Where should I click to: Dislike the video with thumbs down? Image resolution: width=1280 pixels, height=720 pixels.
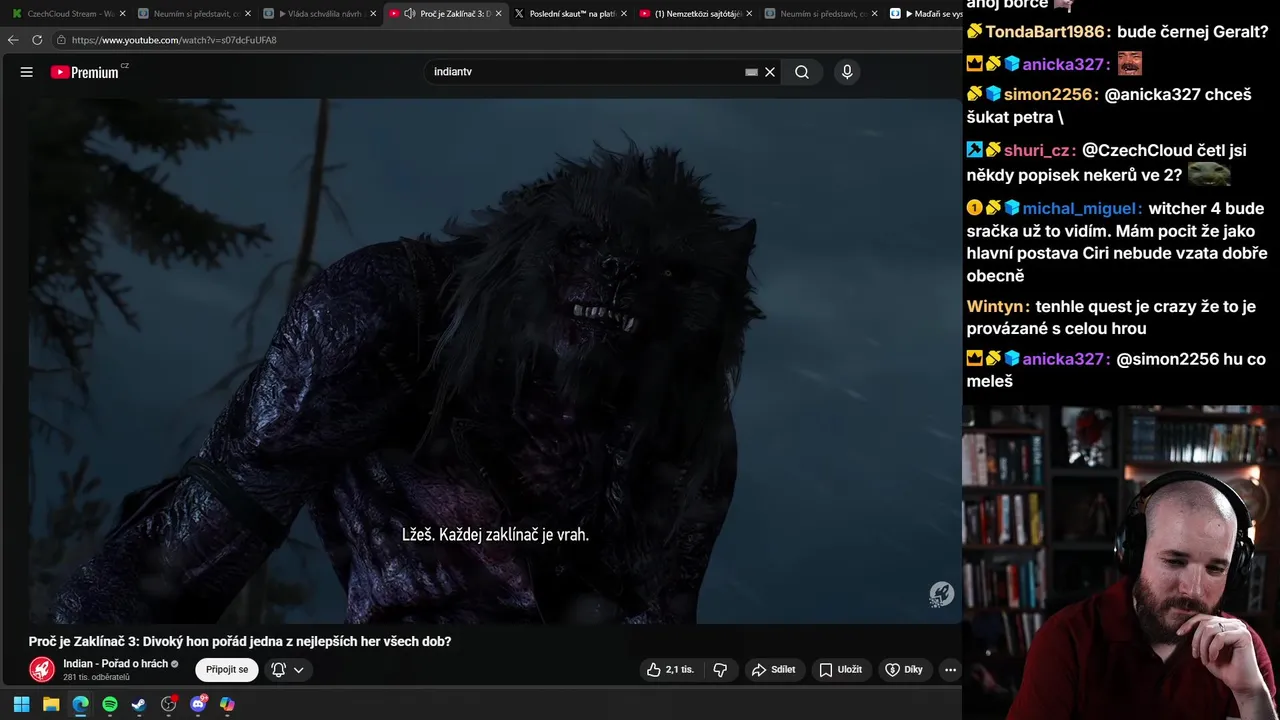tap(720, 670)
